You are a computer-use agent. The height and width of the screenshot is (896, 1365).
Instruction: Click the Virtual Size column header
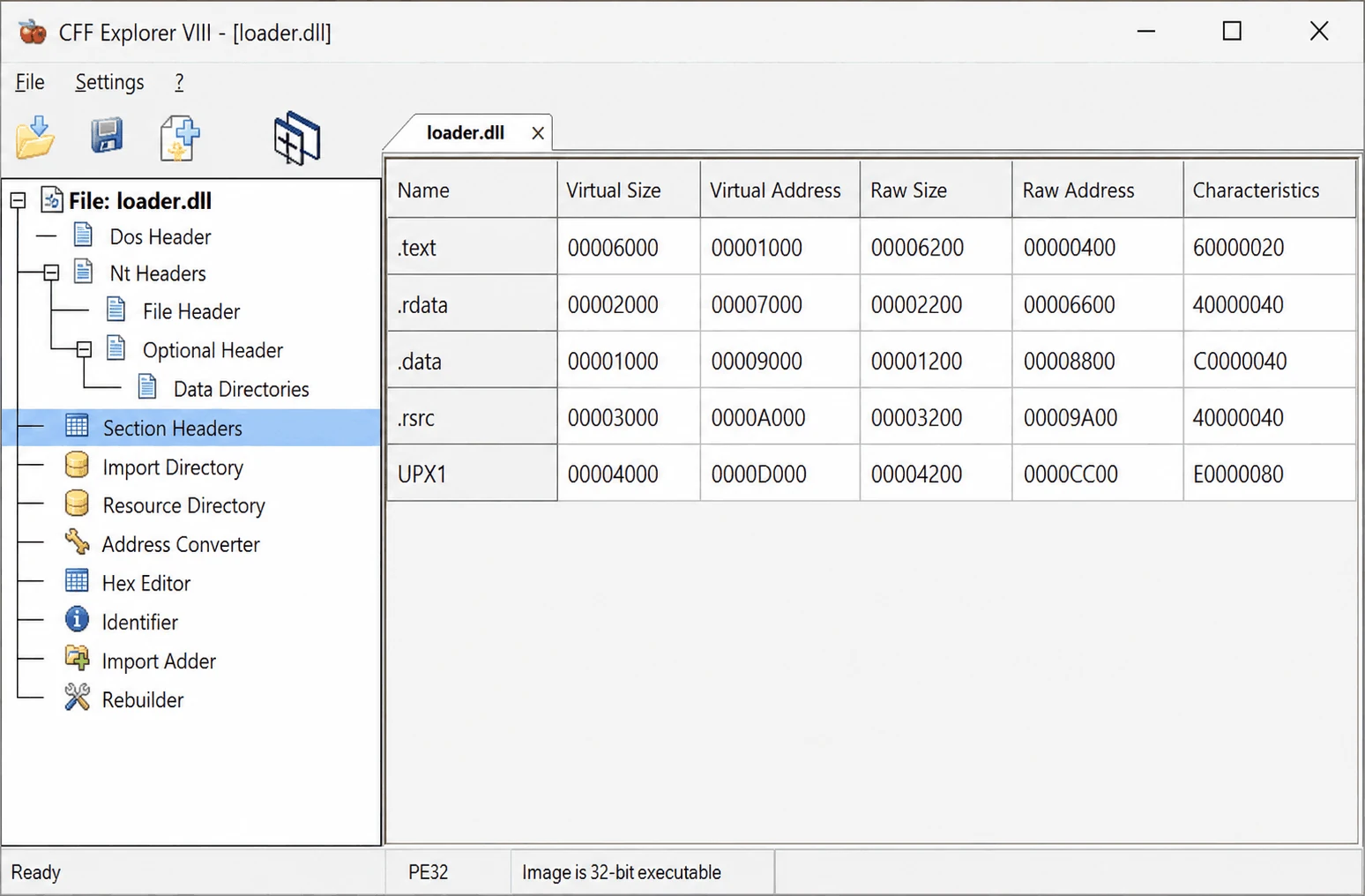tap(629, 190)
